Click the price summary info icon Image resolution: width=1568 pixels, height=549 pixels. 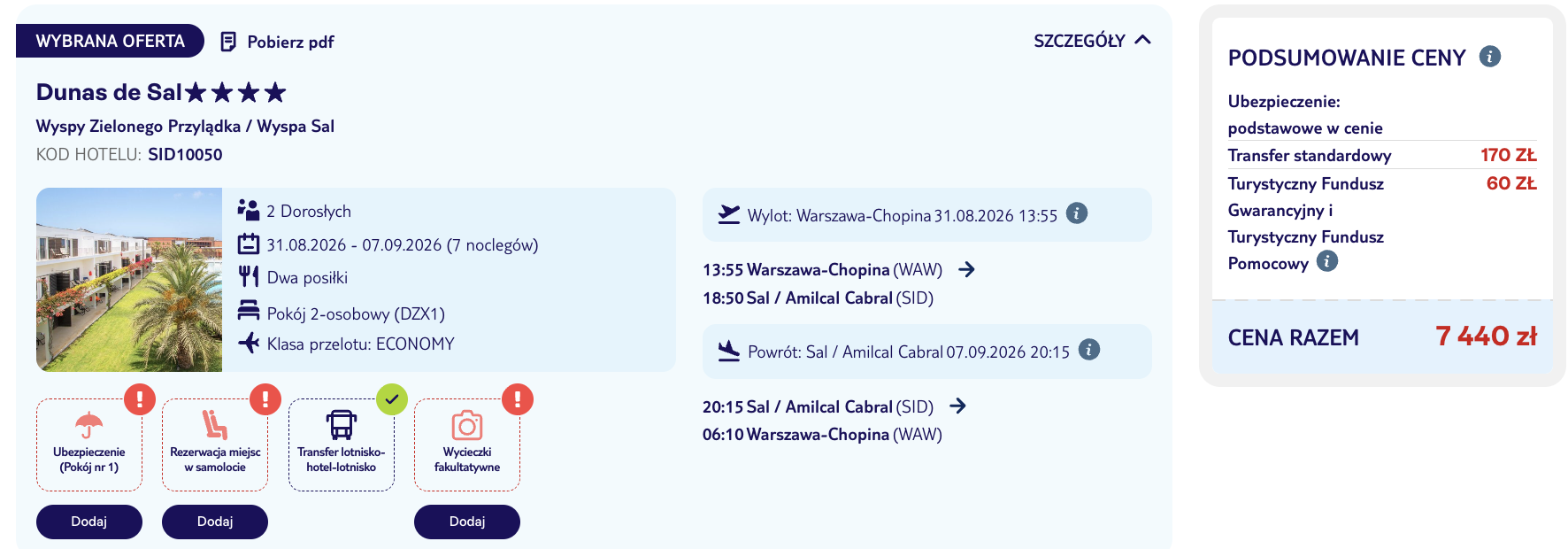1490,57
